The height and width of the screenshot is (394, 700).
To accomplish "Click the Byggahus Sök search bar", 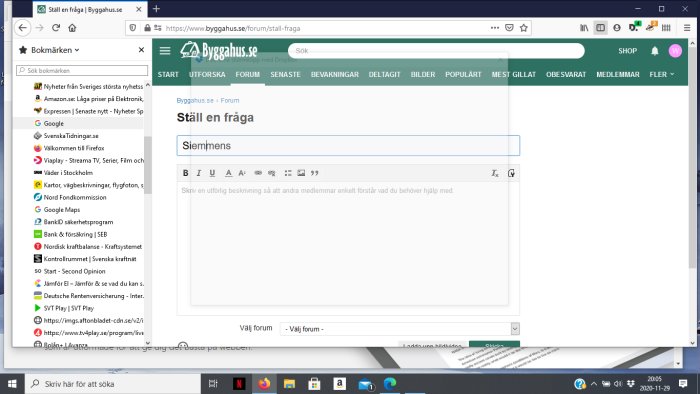I will point(436,51).
